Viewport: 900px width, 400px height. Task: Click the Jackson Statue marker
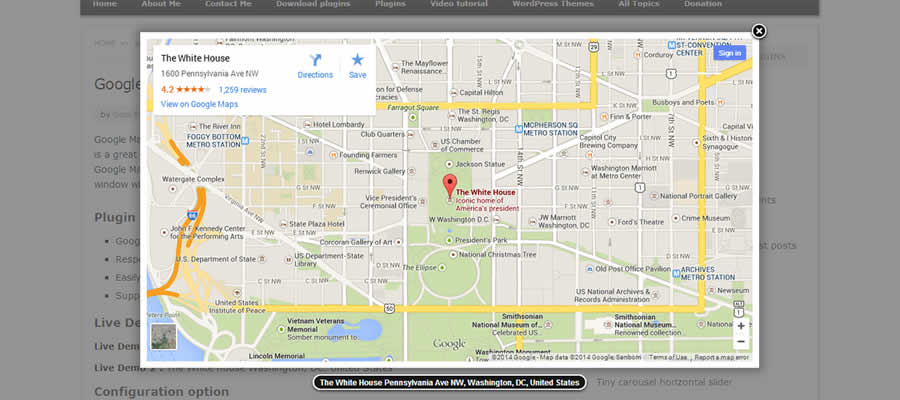(449, 164)
